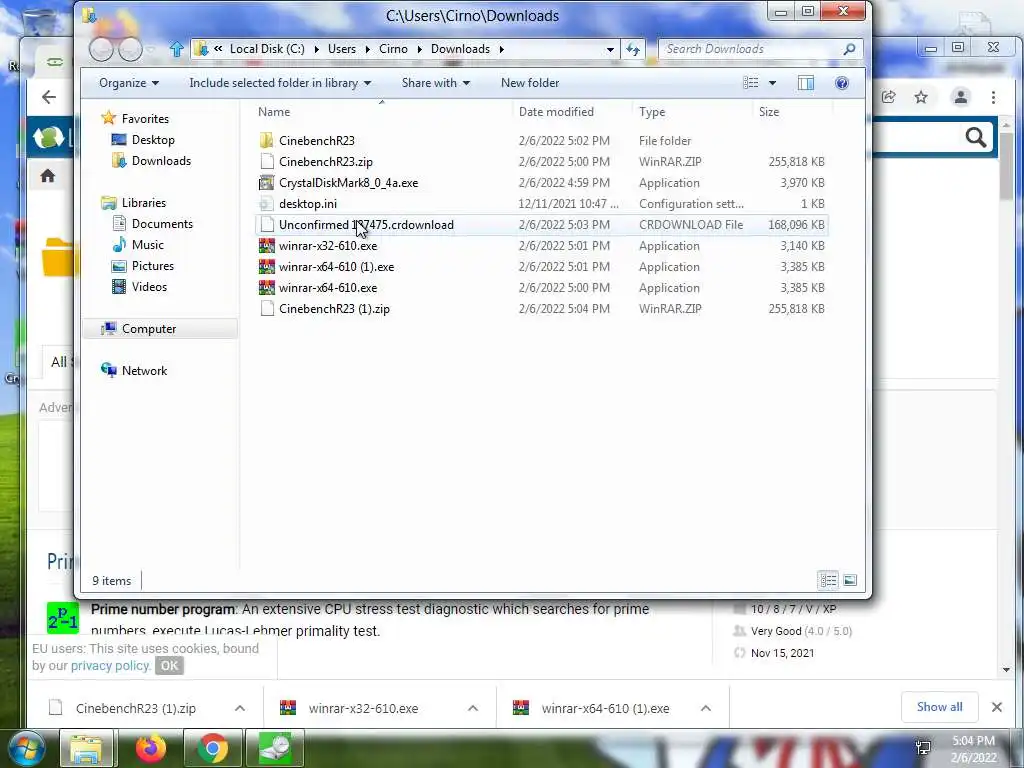Open the CinebenchR23 folder icon
1024x768 pixels.
(x=266, y=140)
